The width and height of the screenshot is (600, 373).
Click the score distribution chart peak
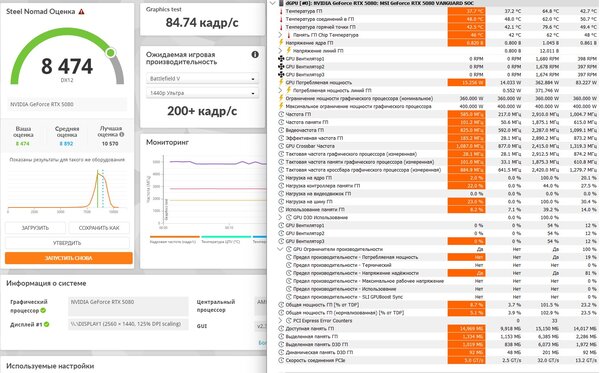tap(98, 173)
